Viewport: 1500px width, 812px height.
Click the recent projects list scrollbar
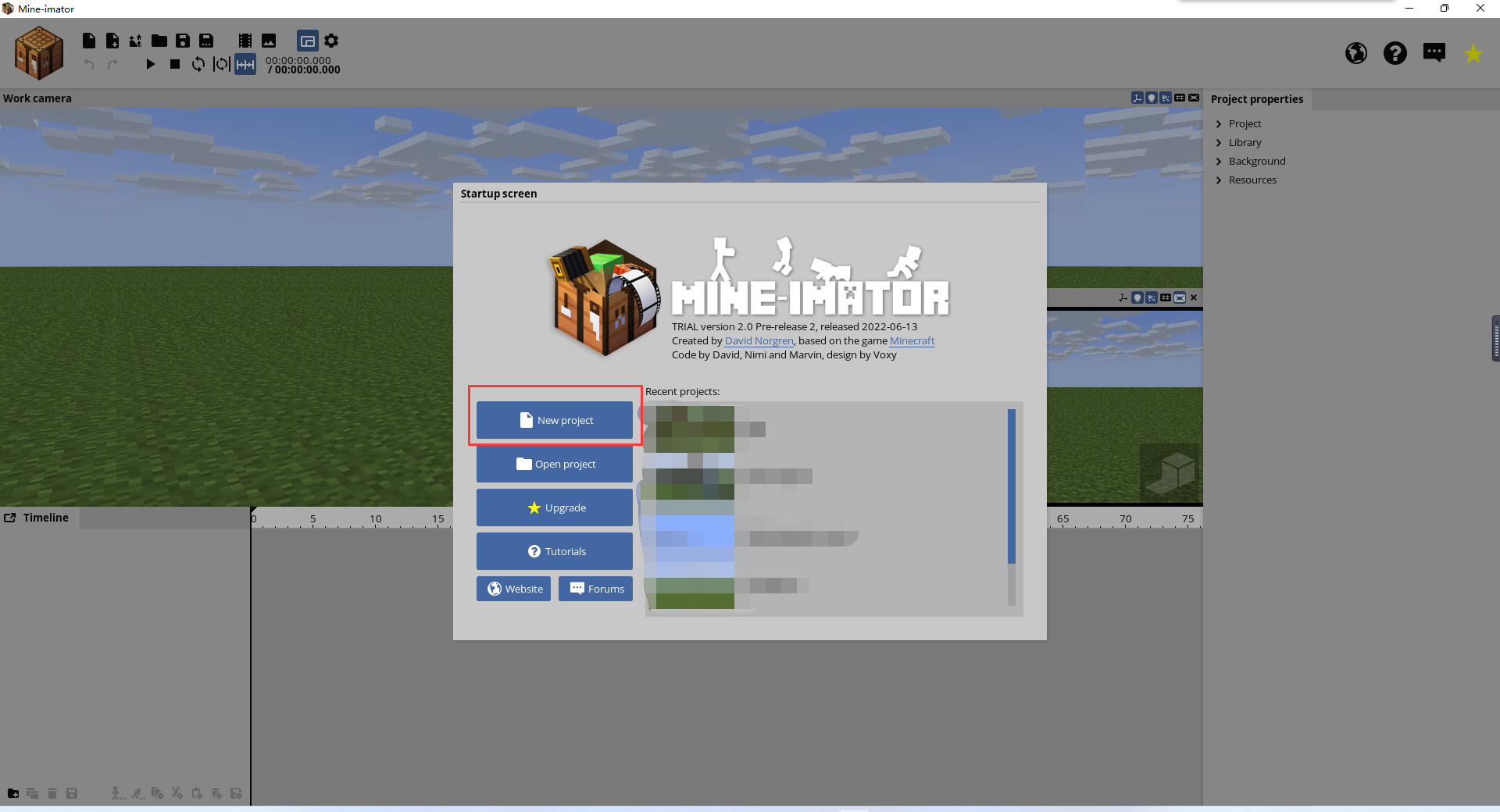pos(1012,486)
